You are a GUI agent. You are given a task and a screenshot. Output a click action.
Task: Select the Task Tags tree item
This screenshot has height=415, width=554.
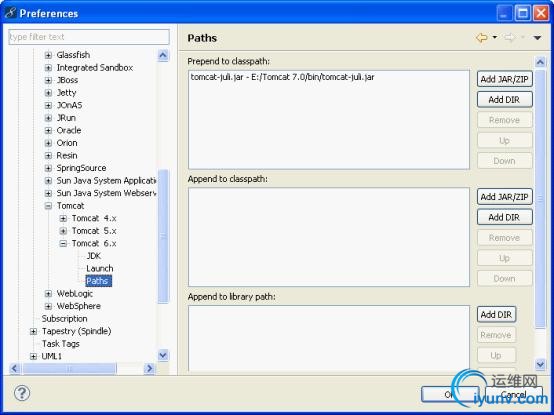click(60, 344)
